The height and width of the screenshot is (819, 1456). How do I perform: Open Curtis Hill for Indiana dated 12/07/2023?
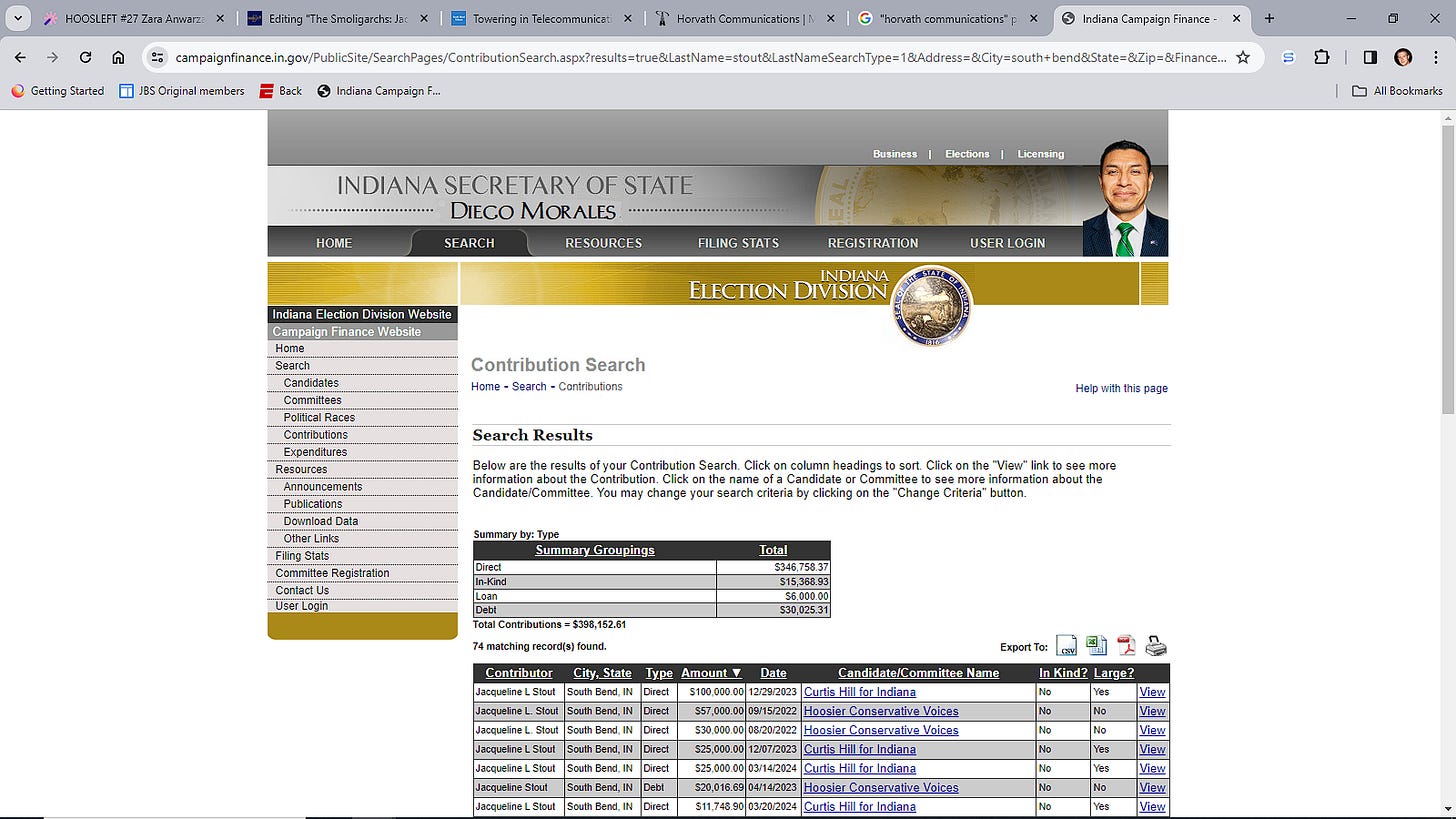[x=859, y=749]
